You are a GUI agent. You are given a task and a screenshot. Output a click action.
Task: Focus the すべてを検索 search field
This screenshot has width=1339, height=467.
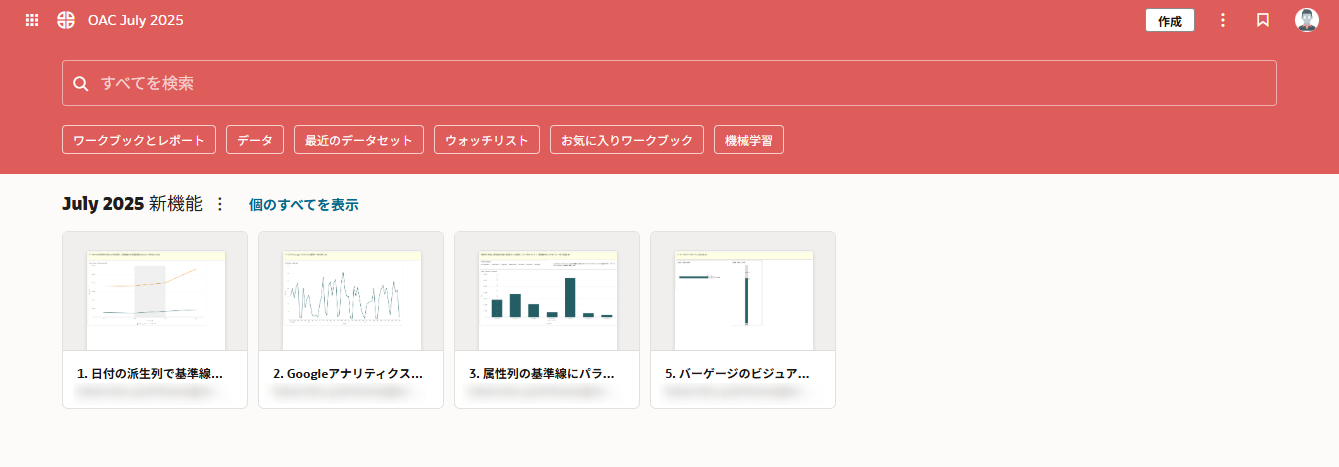coord(669,83)
